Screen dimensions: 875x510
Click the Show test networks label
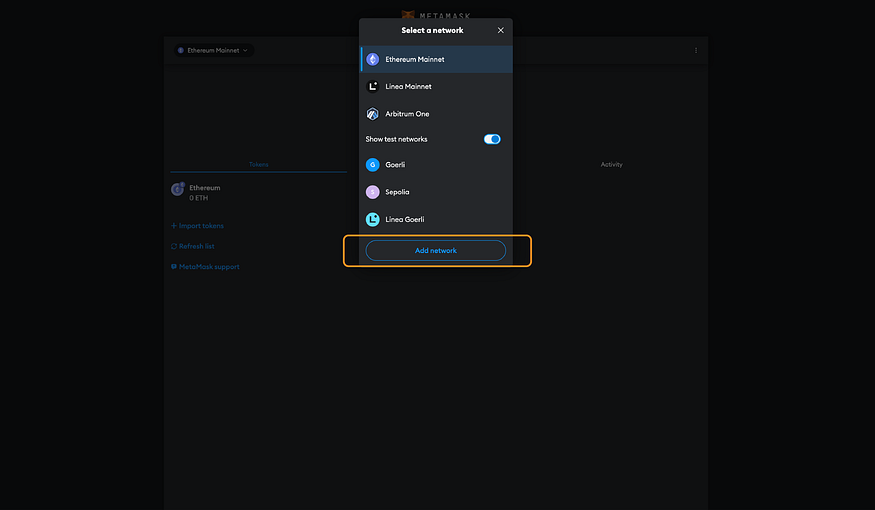point(396,139)
